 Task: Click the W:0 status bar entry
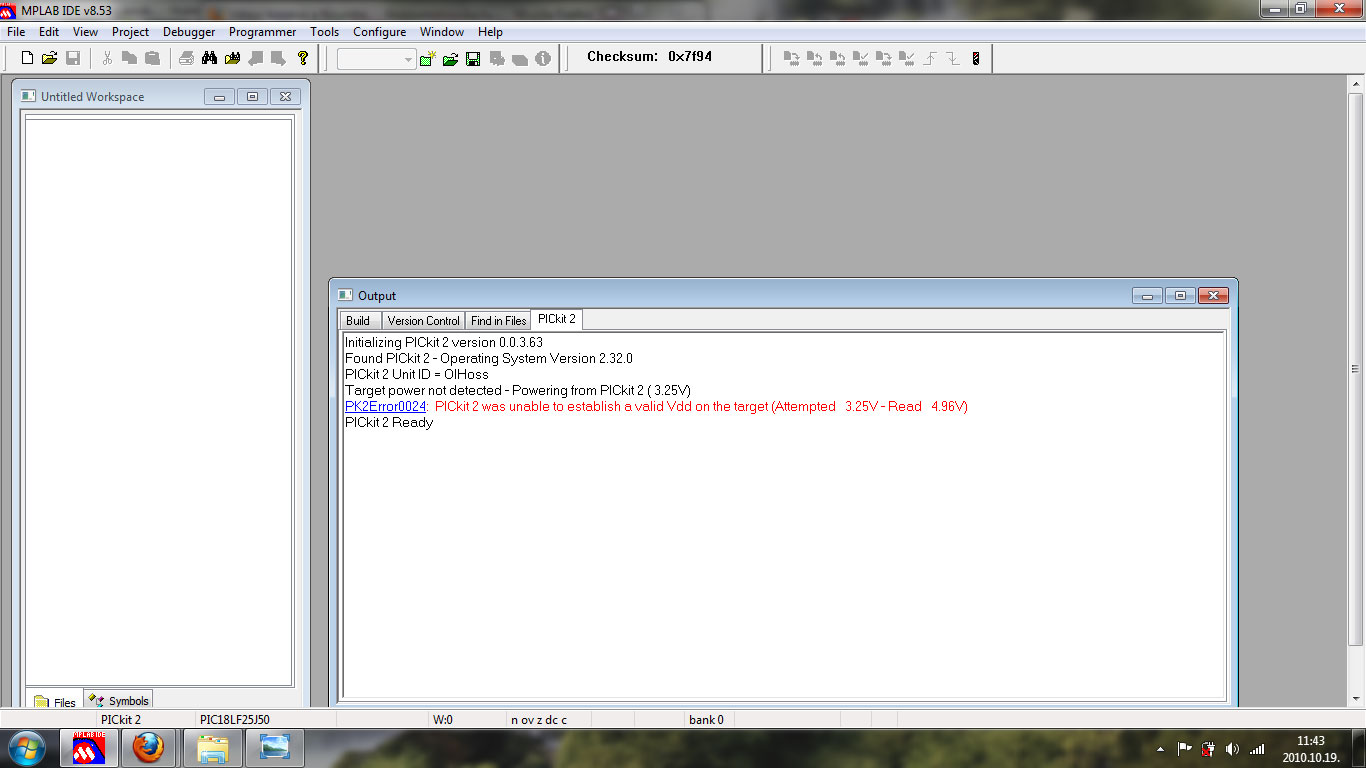pyautogui.click(x=442, y=719)
